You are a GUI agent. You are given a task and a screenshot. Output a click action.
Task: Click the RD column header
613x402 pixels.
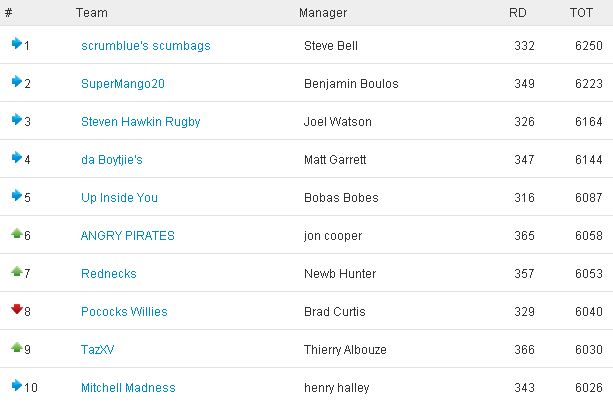(518, 13)
